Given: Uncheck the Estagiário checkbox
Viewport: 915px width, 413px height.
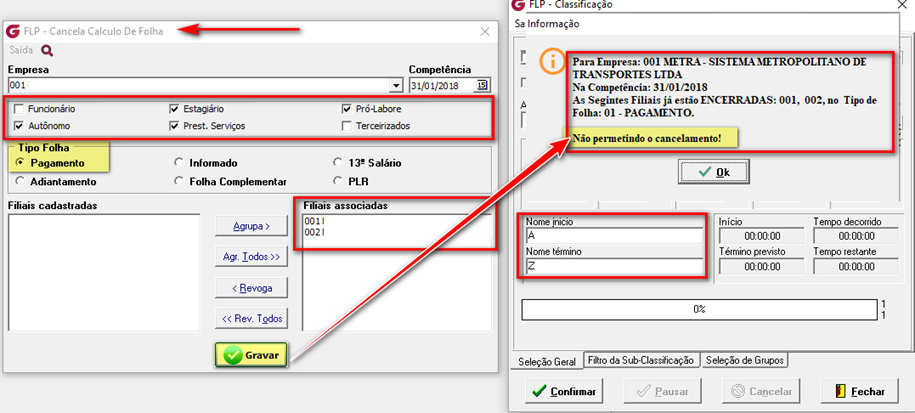Looking at the screenshot, I should [x=174, y=109].
